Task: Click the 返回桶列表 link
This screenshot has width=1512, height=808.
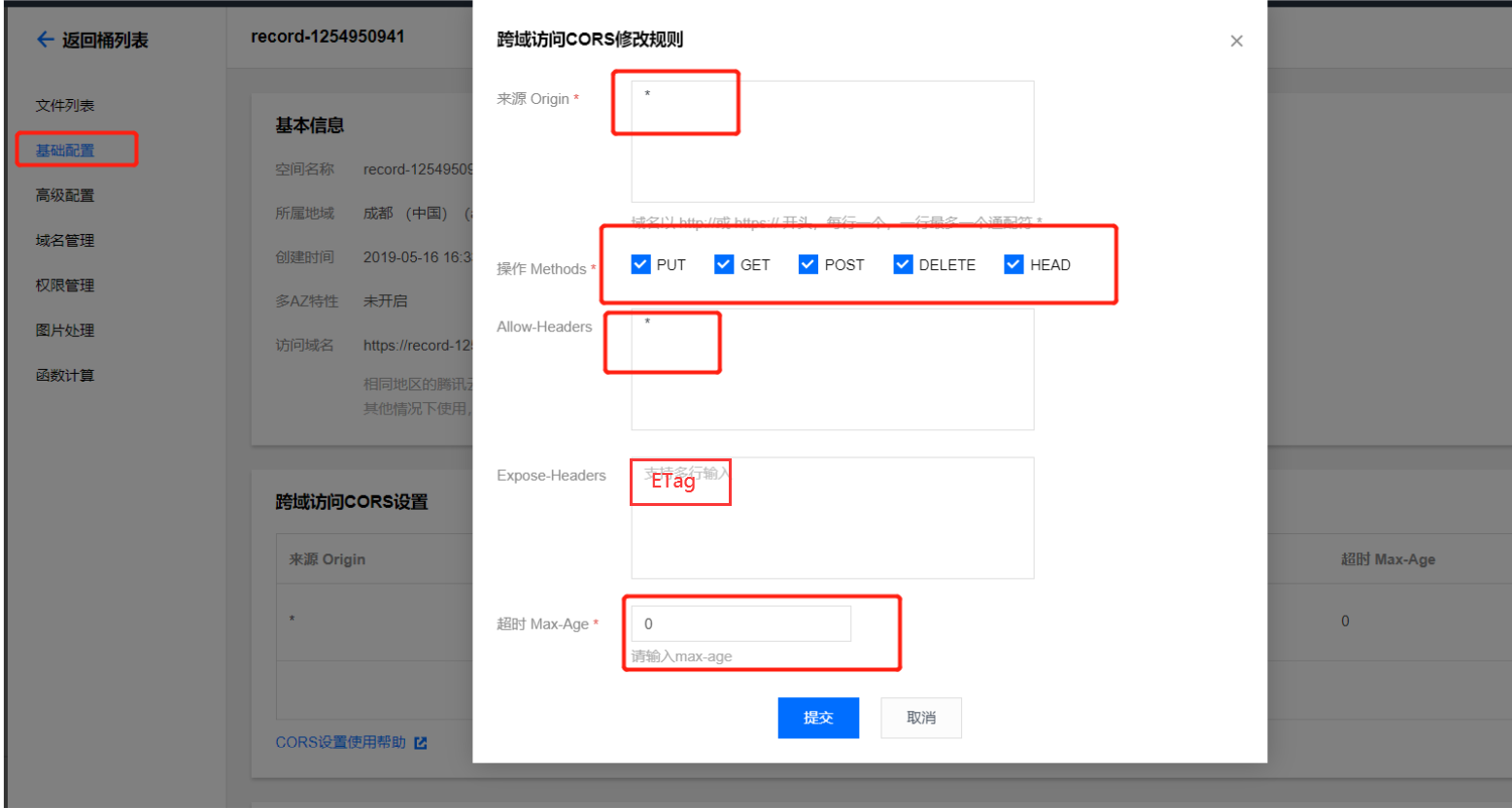Action: pos(105,40)
